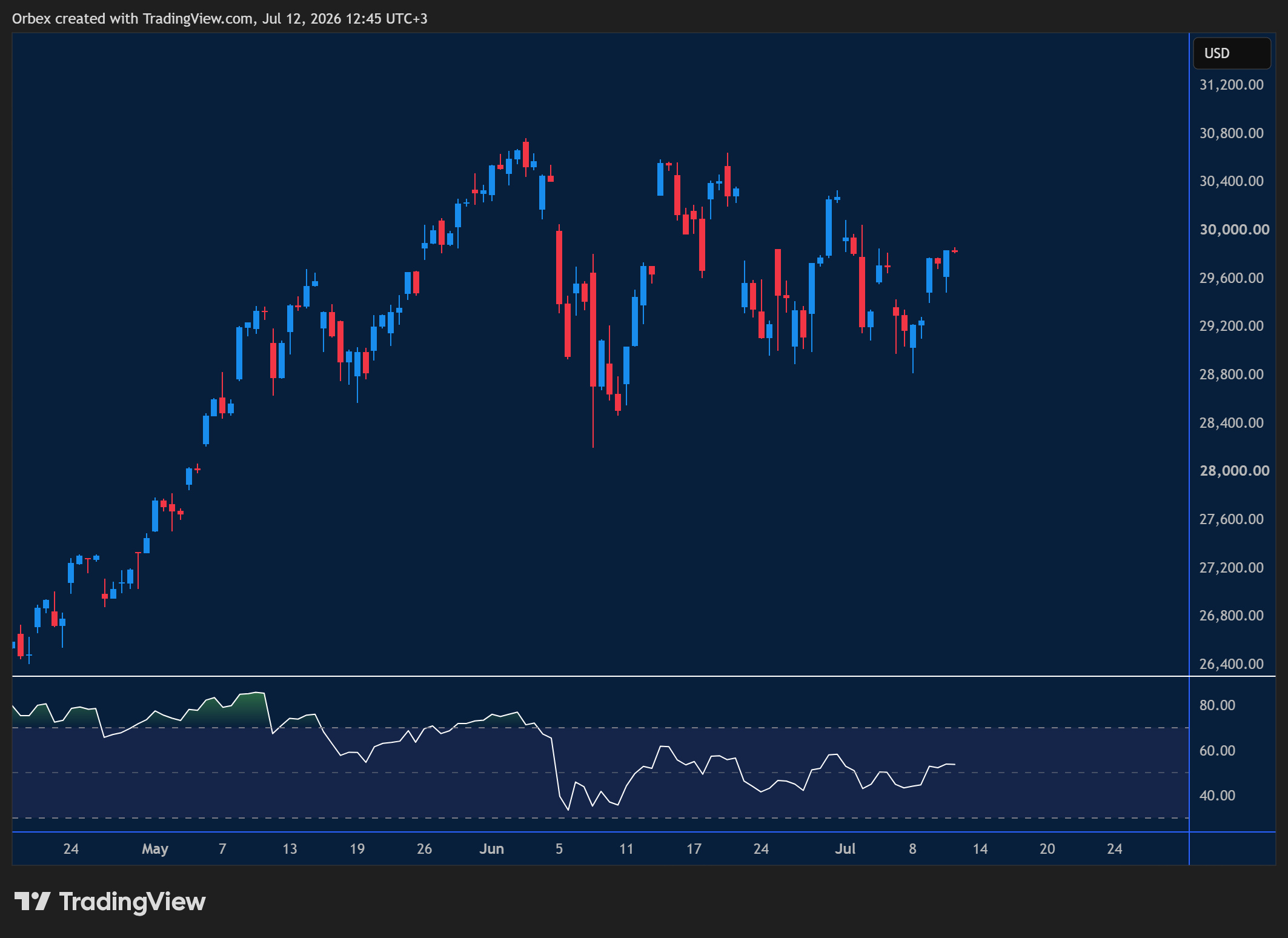This screenshot has height=938, width=1288.
Task: Click the date 13 on time axis
Action: [x=290, y=849]
